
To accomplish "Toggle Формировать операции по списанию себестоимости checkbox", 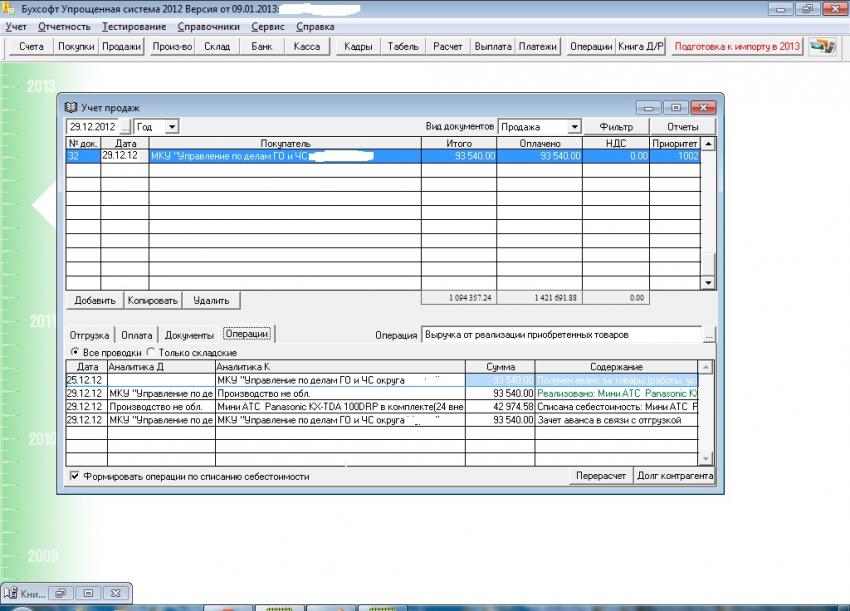I will [75, 477].
